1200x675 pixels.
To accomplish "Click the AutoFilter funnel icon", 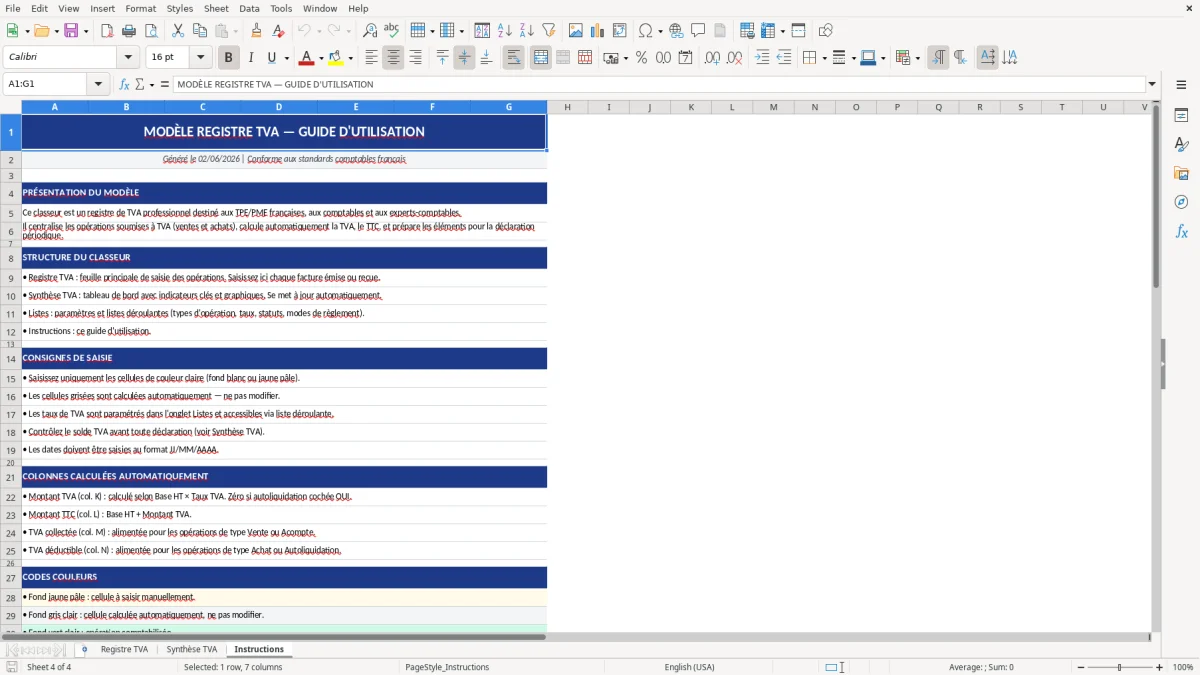I will click(548, 31).
